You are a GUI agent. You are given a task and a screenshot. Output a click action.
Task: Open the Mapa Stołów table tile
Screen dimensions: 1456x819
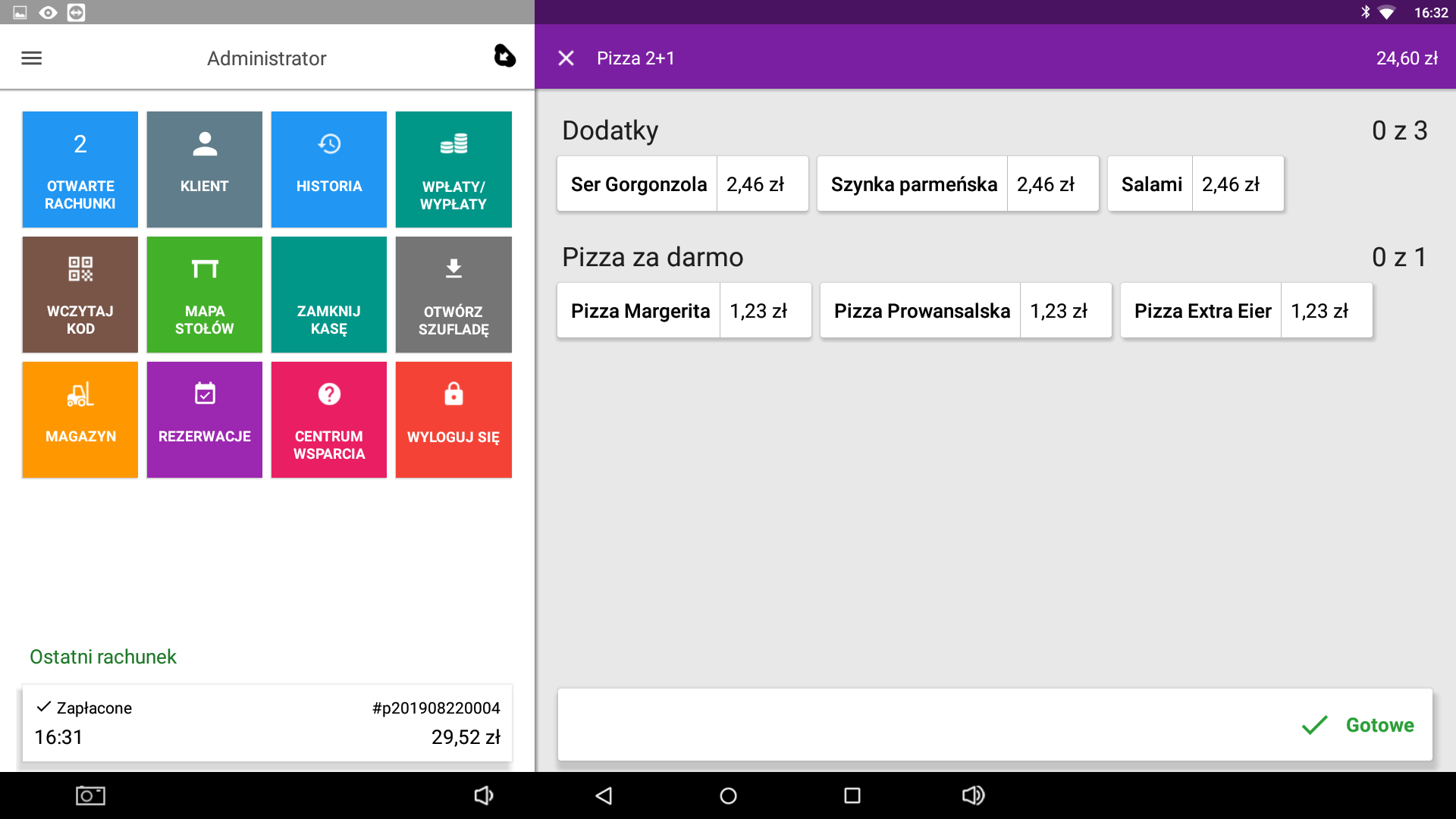(x=204, y=294)
